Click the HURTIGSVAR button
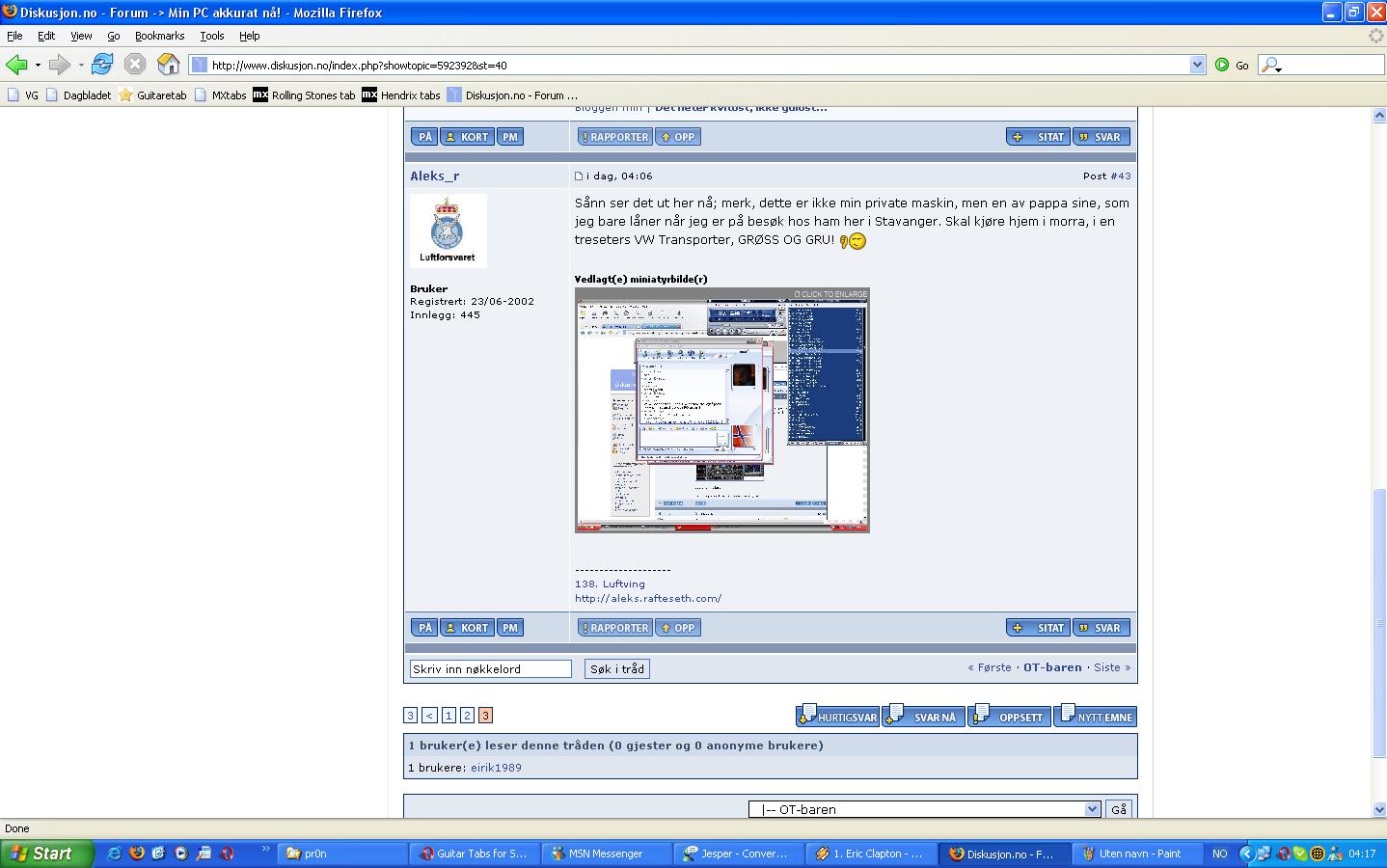The image size is (1387, 868). pyautogui.click(x=837, y=717)
